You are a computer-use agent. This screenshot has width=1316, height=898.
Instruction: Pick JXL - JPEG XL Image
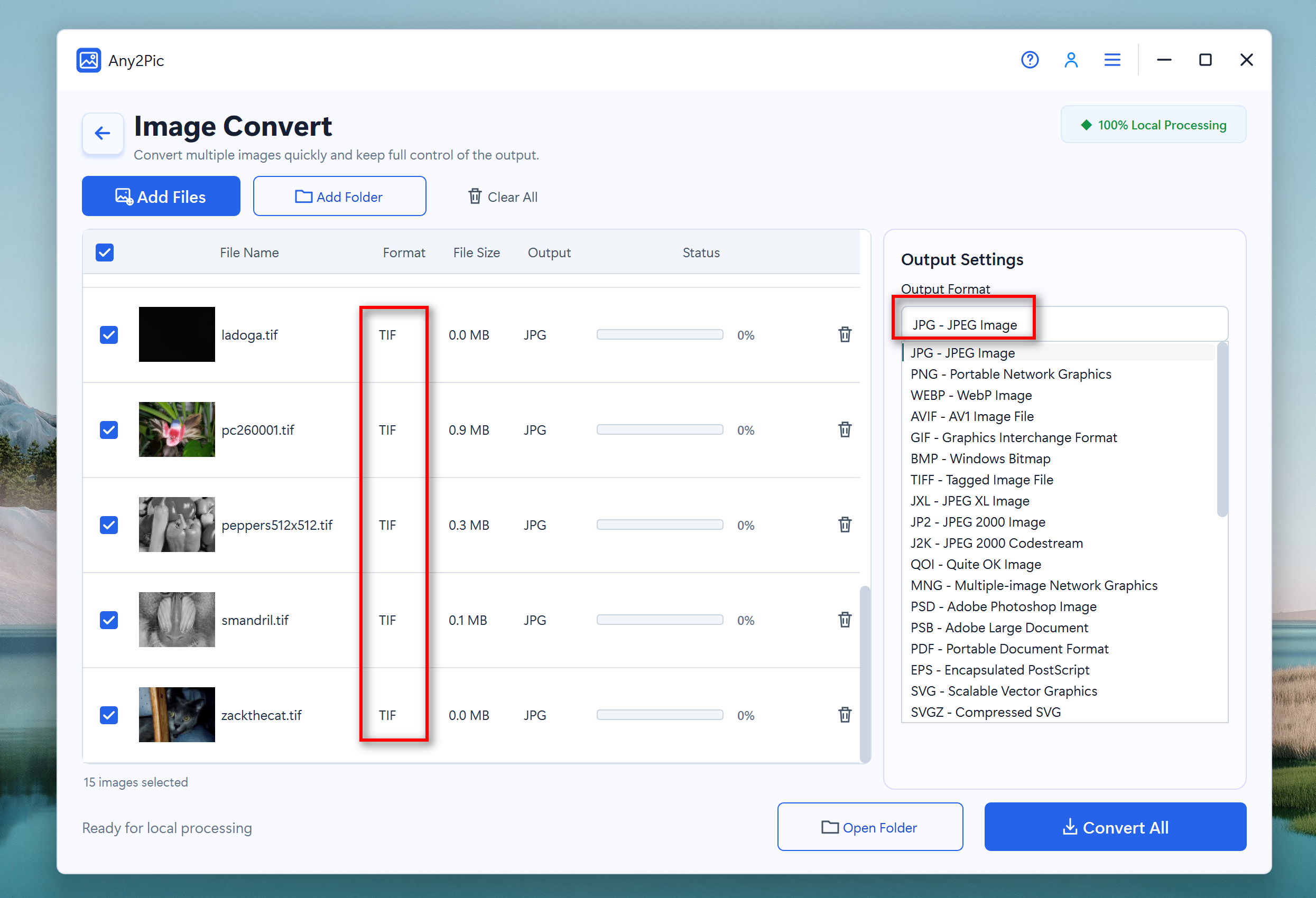[1059, 501]
